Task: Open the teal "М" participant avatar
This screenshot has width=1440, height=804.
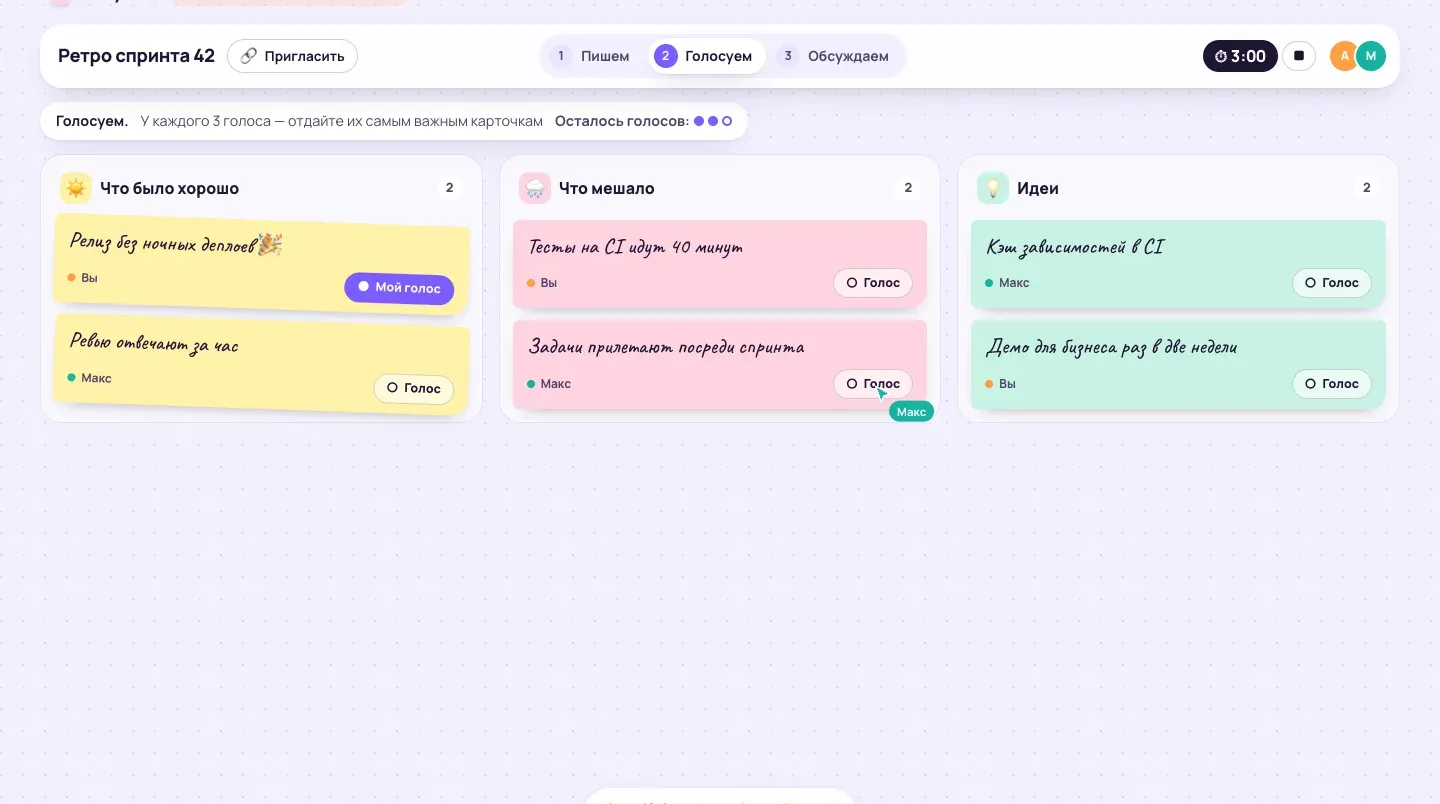Action: coord(1371,56)
